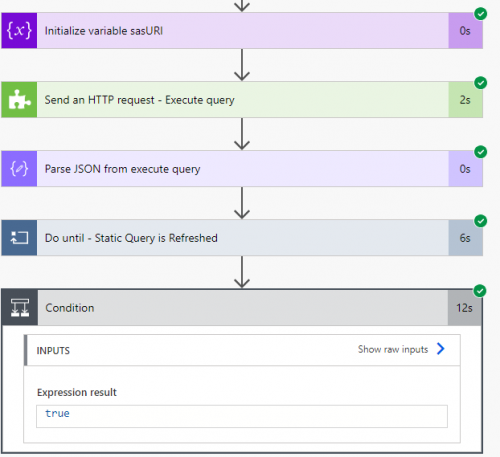The width and height of the screenshot is (500, 457).
Task: Select the Expression result field showing true
Action: pyautogui.click(x=242, y=416)
